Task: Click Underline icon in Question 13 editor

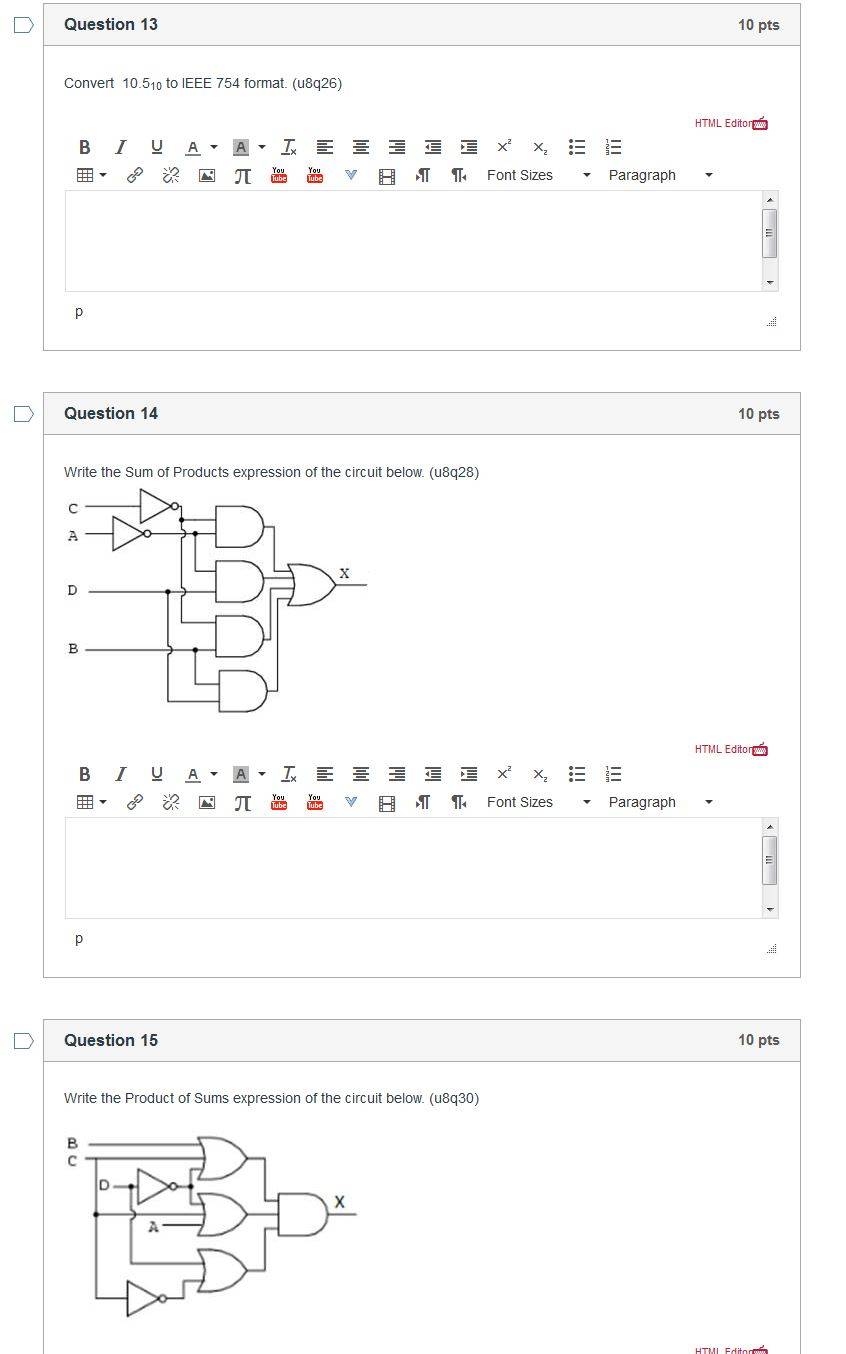Action: click(x=157, y=147)
